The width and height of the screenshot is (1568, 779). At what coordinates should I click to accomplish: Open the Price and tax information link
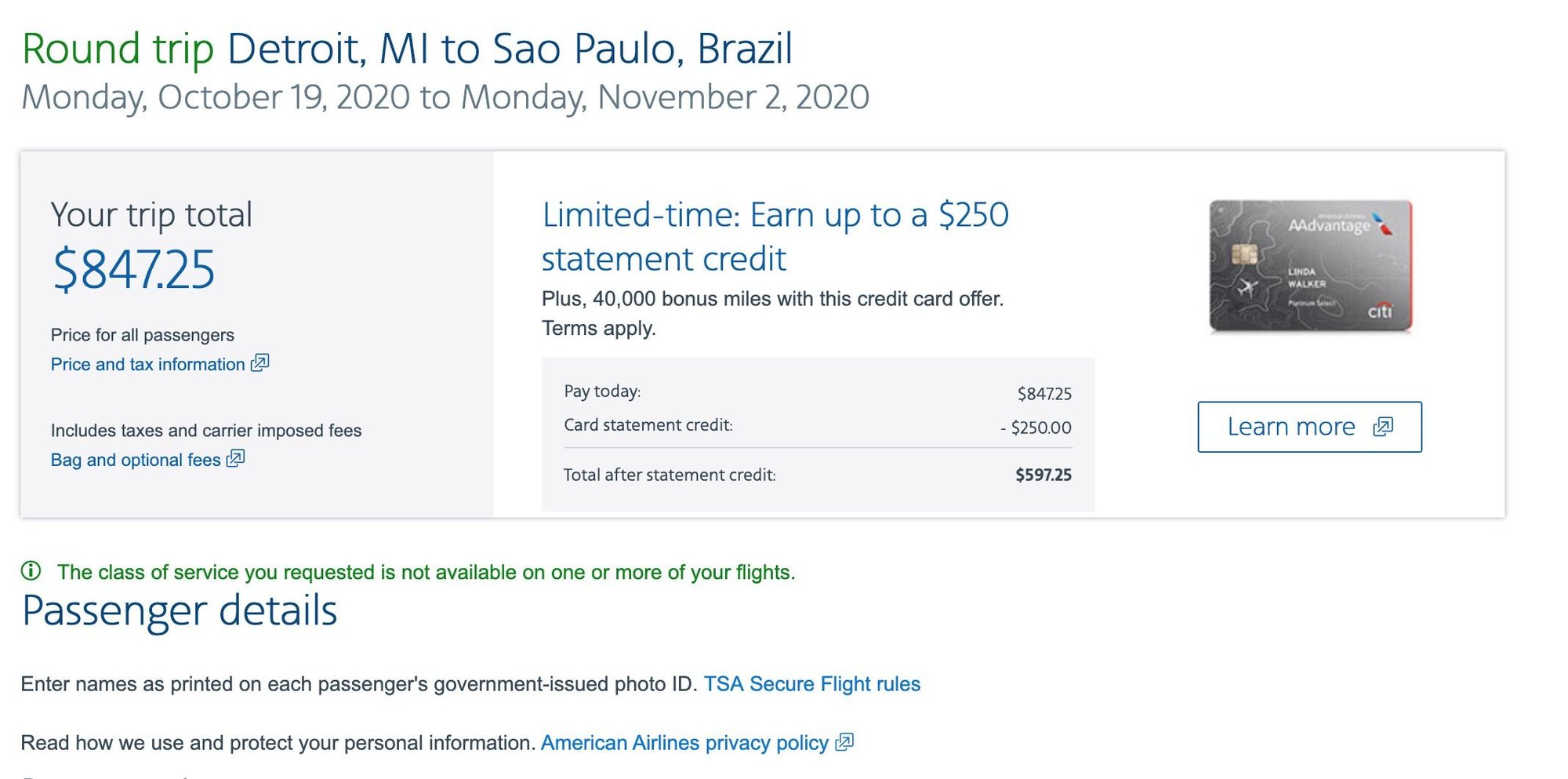point(148,364)
